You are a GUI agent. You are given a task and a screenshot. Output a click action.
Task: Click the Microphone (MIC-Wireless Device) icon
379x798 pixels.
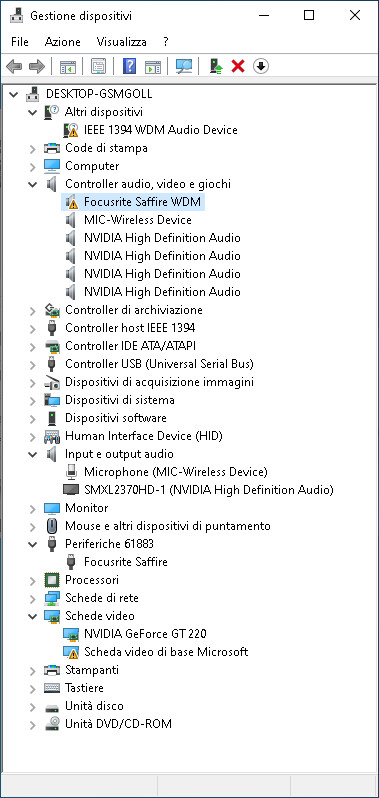pos(71,472)
